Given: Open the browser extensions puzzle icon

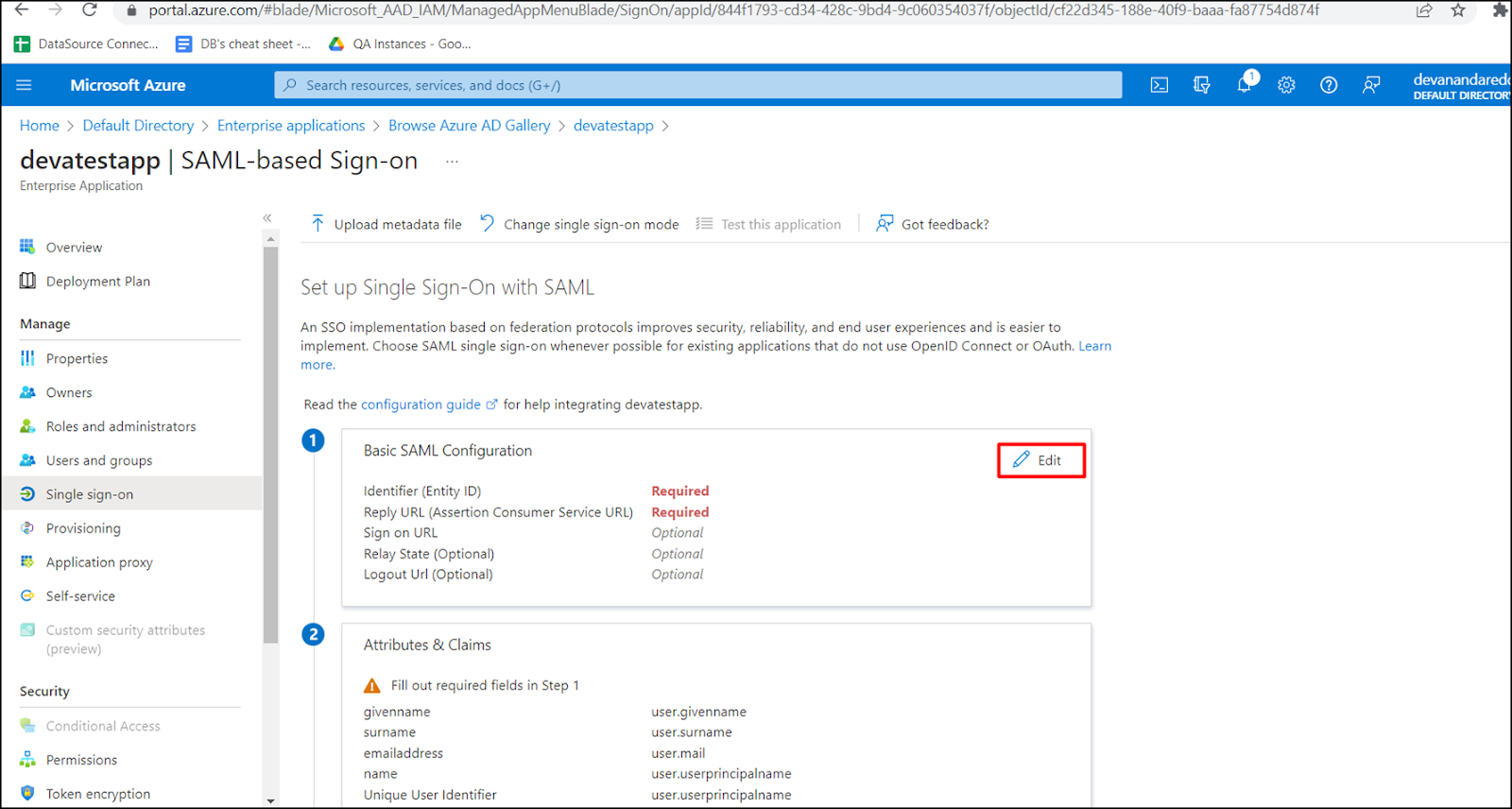Looking at the screenshot, I should click(x=1500, y=10).
